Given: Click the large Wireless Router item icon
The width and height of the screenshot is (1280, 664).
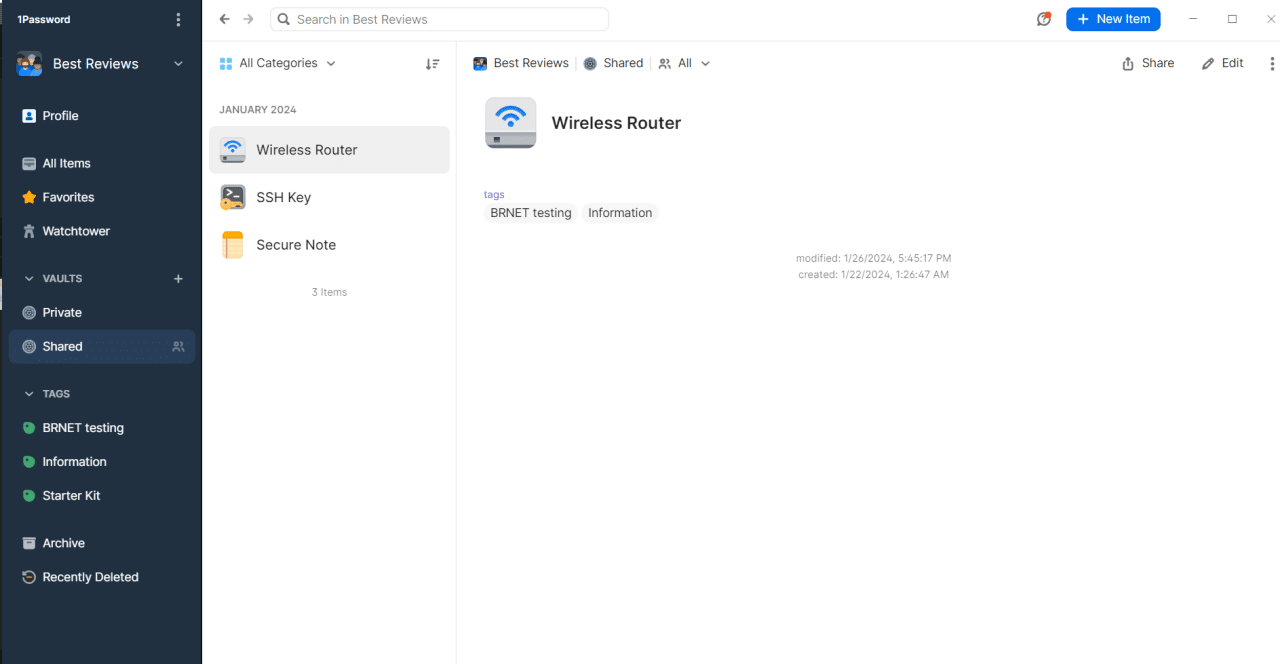Looking at the screenshot, I should click(510, 123).
